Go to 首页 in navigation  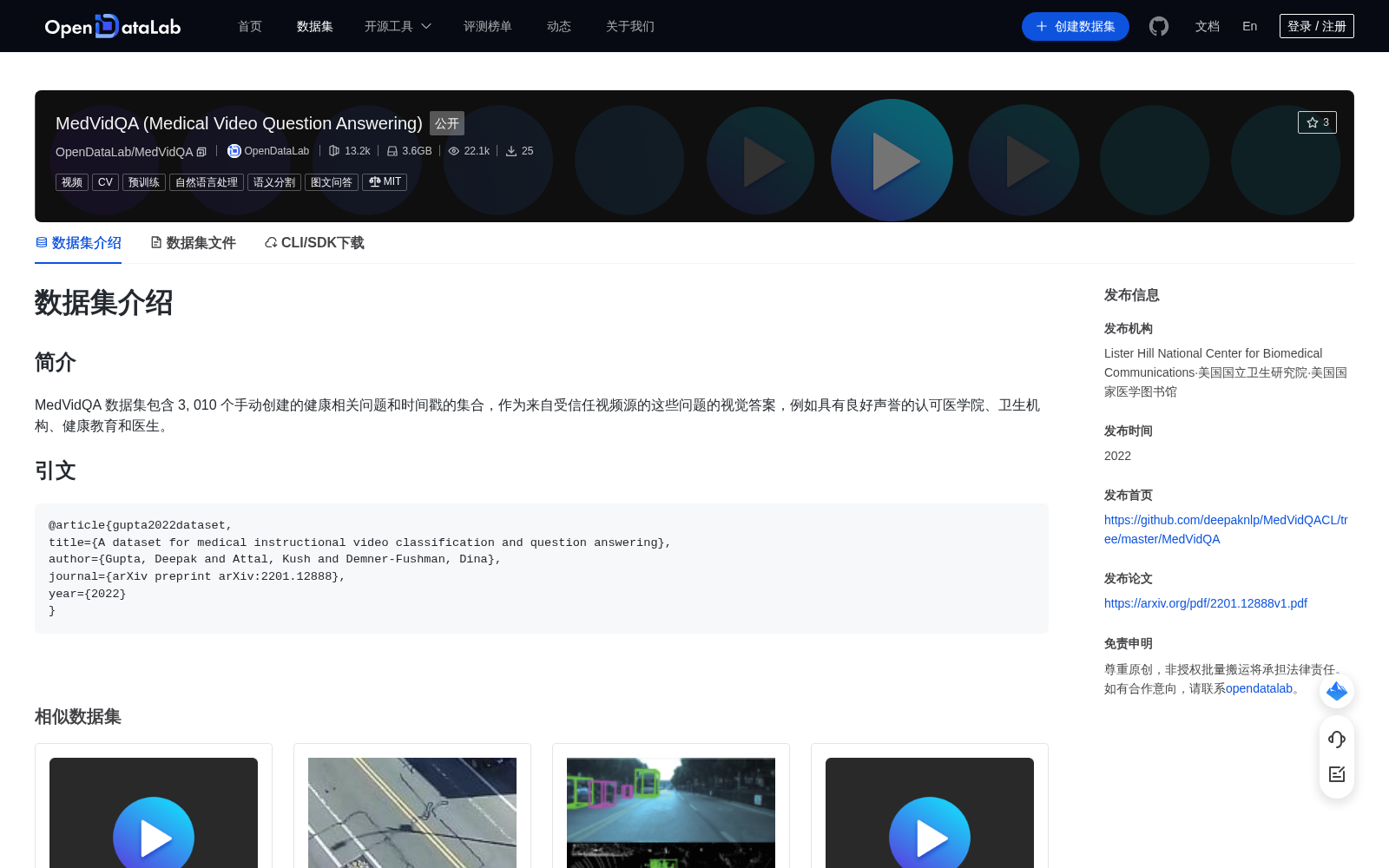coord(250,26)
